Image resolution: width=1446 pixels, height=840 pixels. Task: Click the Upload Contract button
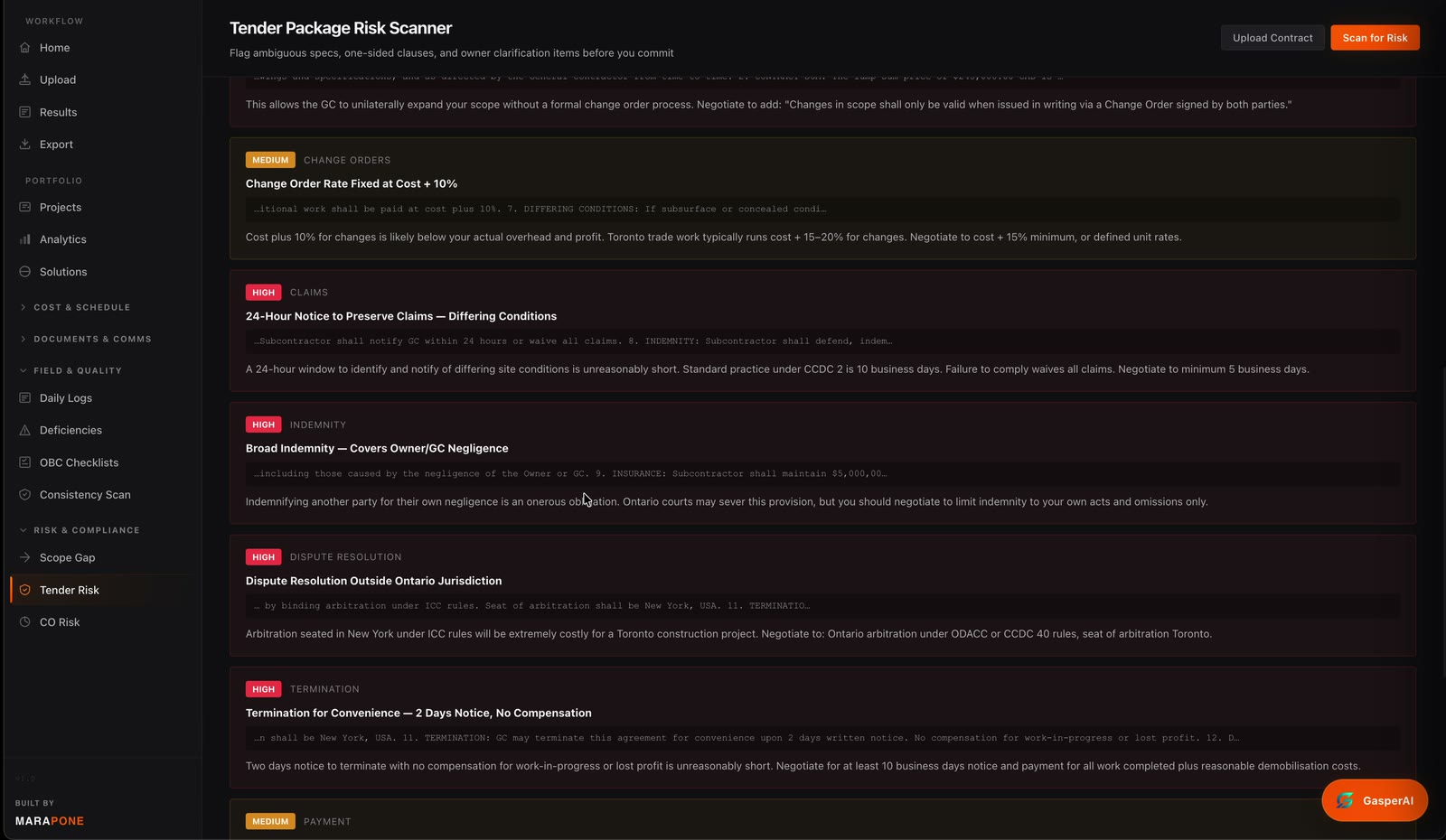tap(1272, 38)
